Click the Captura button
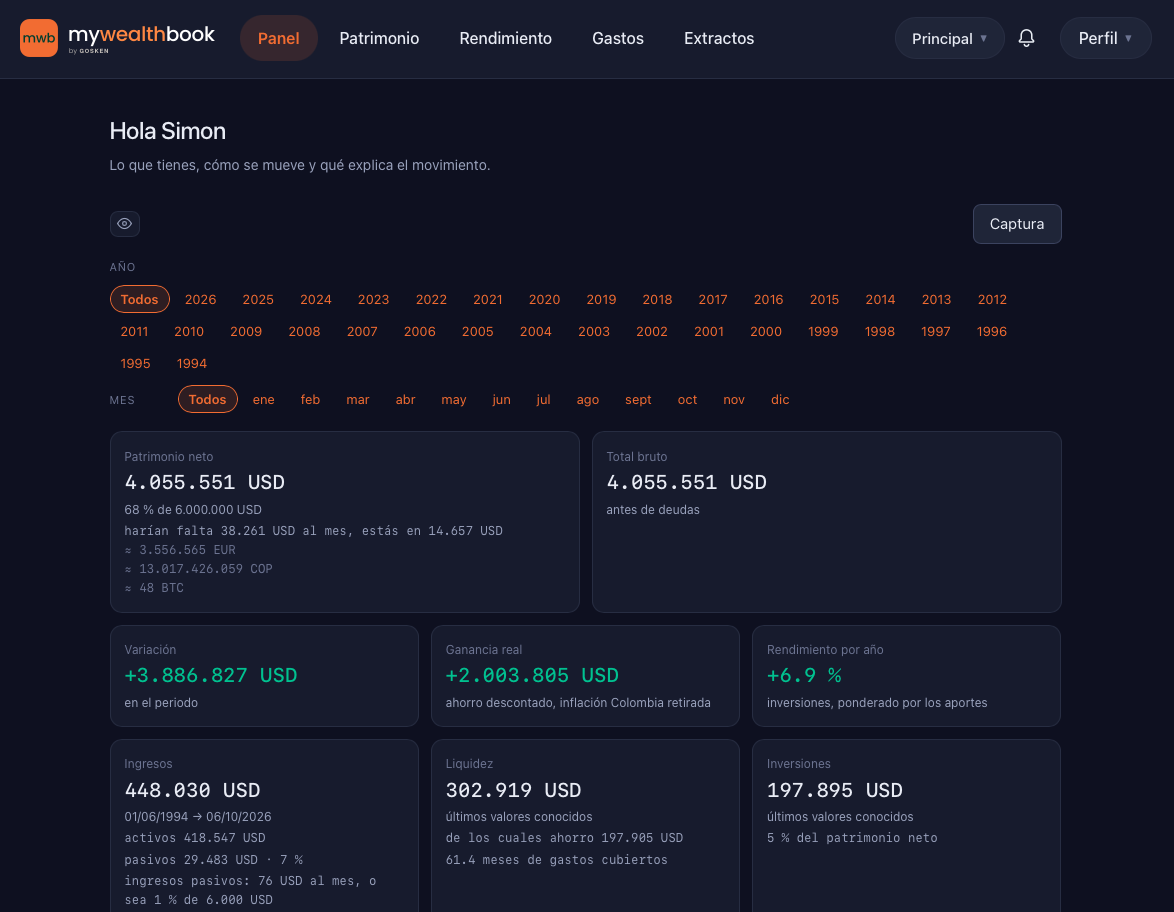This screenshot has width=1174, height=912. click(1017, 224)
